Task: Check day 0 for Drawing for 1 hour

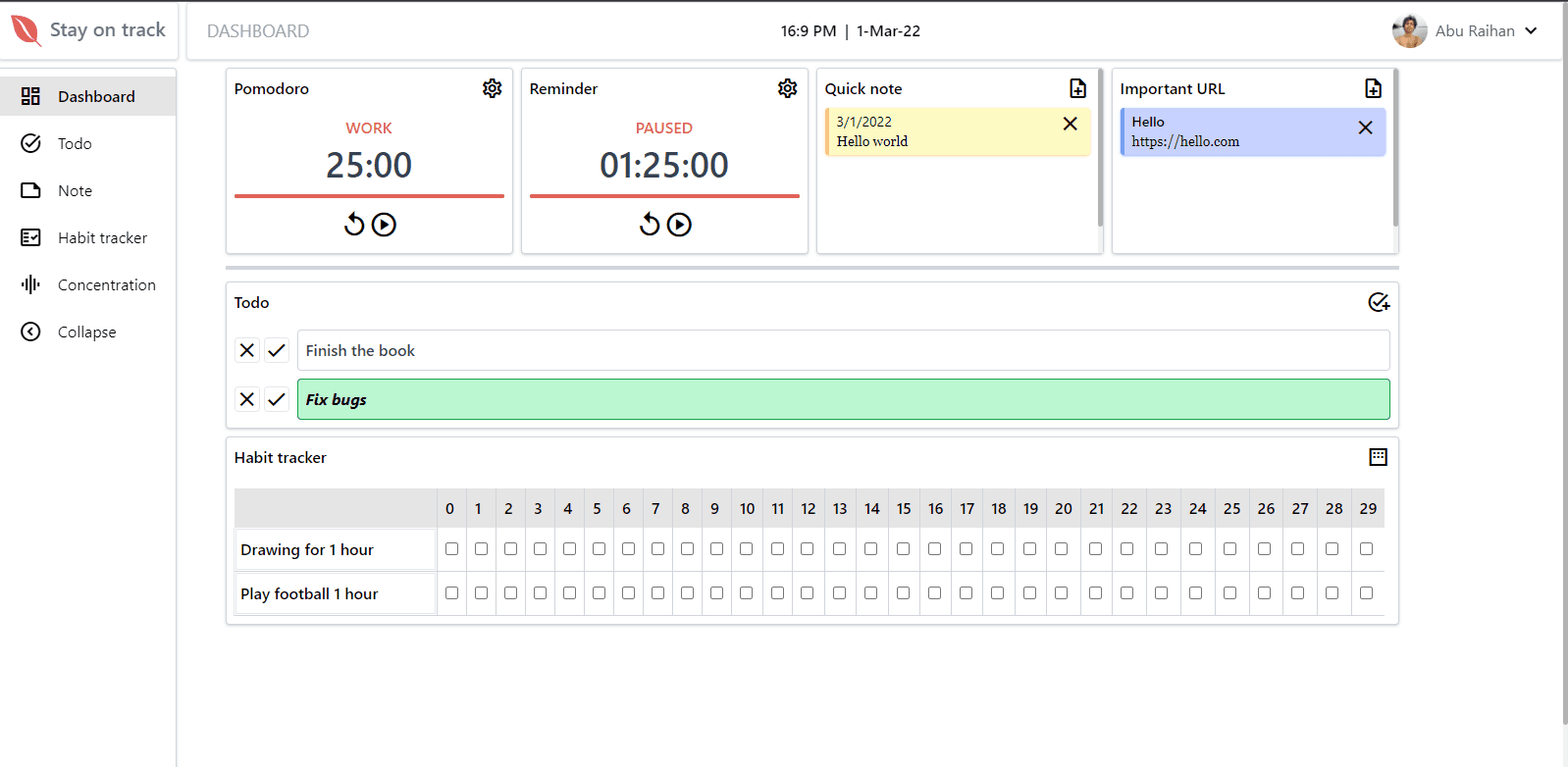Action: [451, 549]
